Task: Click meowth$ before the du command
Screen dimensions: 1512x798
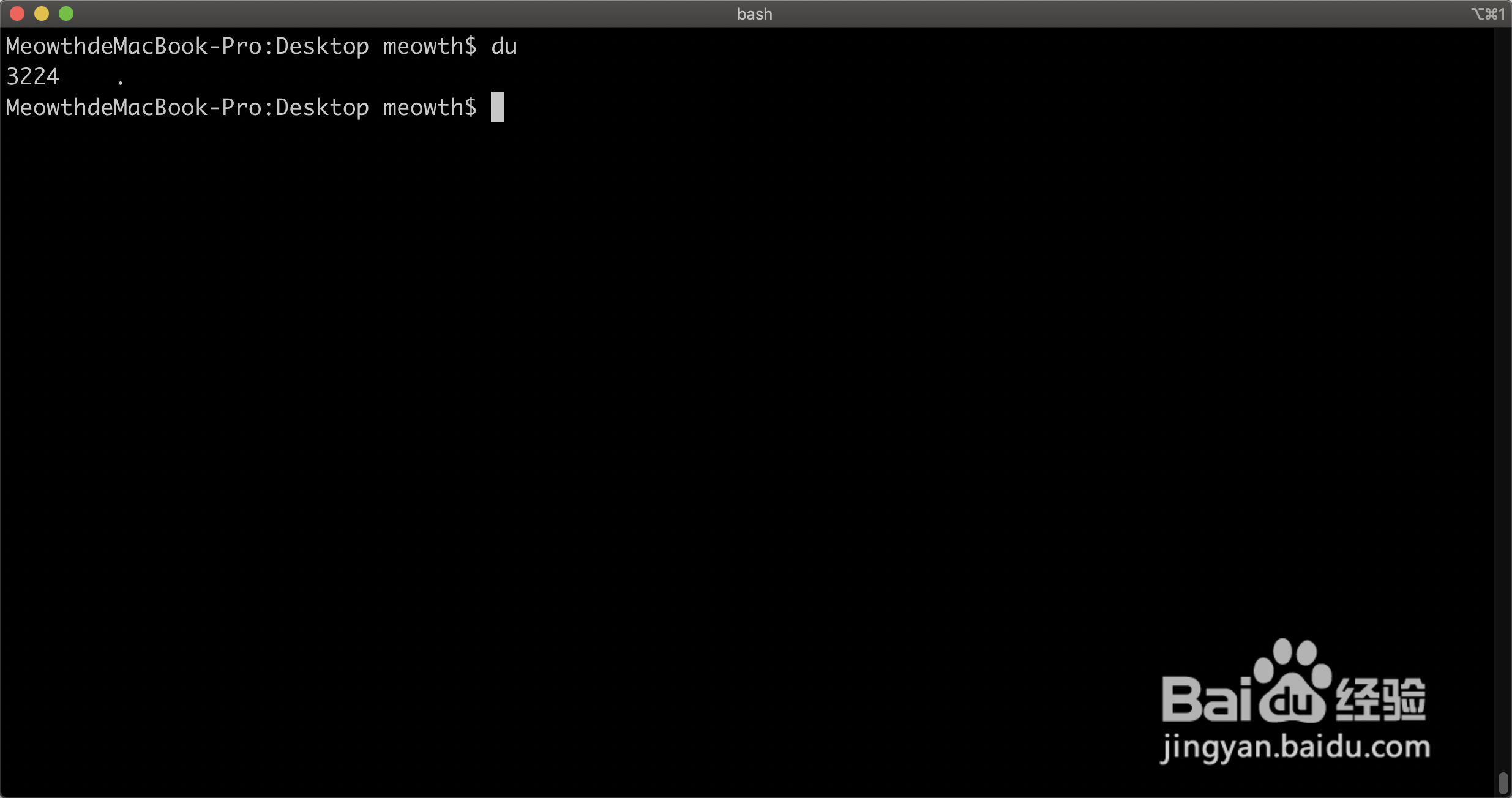Action: pyautogui.click(x=429, y=47)
